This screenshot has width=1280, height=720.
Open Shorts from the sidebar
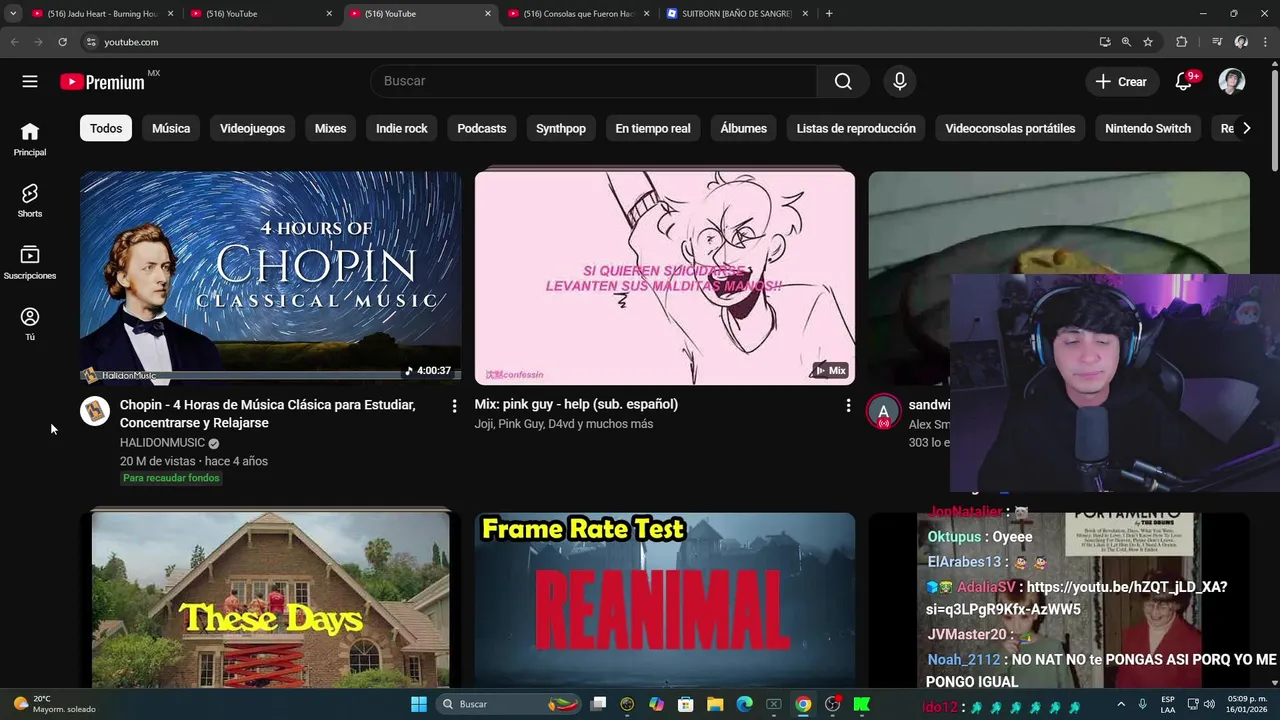click(30, 201)
